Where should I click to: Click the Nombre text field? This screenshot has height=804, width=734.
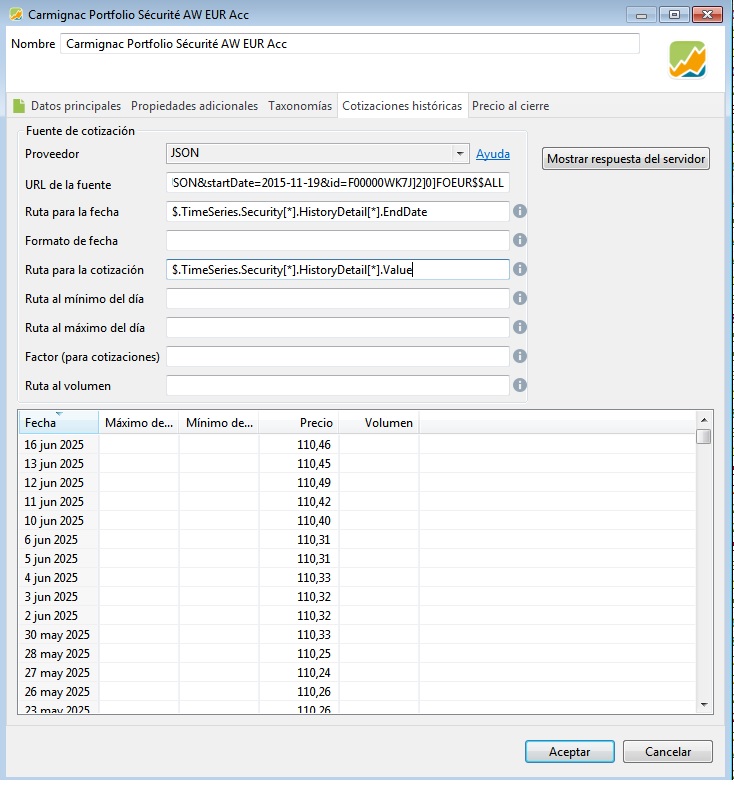click(x=350, y=44)
